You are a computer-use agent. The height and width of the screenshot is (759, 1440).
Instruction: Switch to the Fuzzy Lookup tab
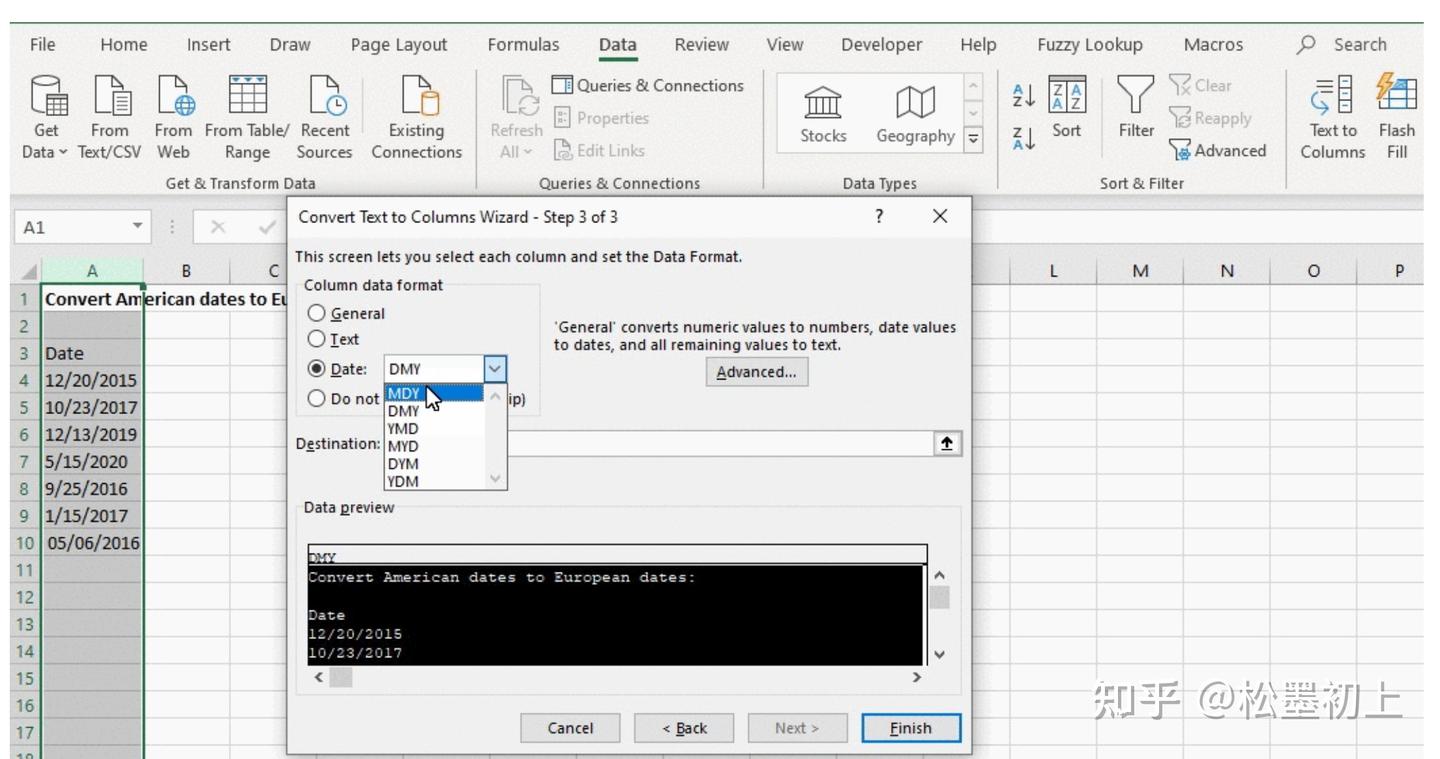tap(1090, 44)
